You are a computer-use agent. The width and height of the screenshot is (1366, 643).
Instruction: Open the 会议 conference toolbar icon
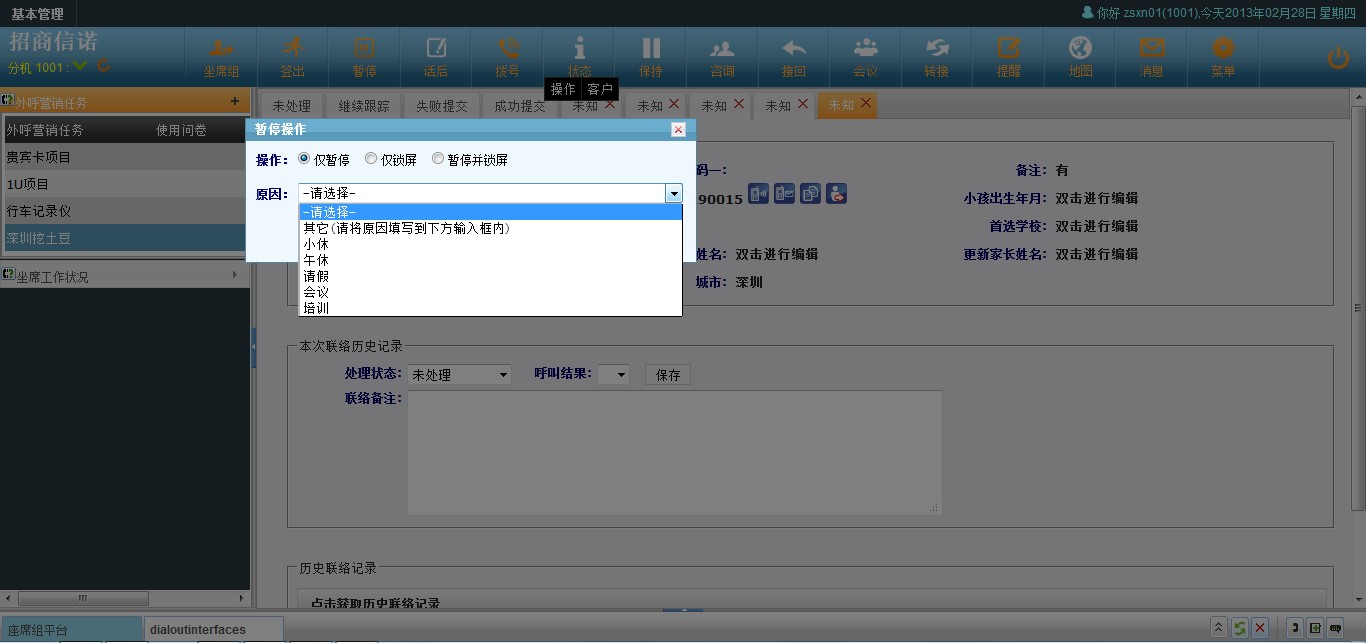tap(865, 56)
